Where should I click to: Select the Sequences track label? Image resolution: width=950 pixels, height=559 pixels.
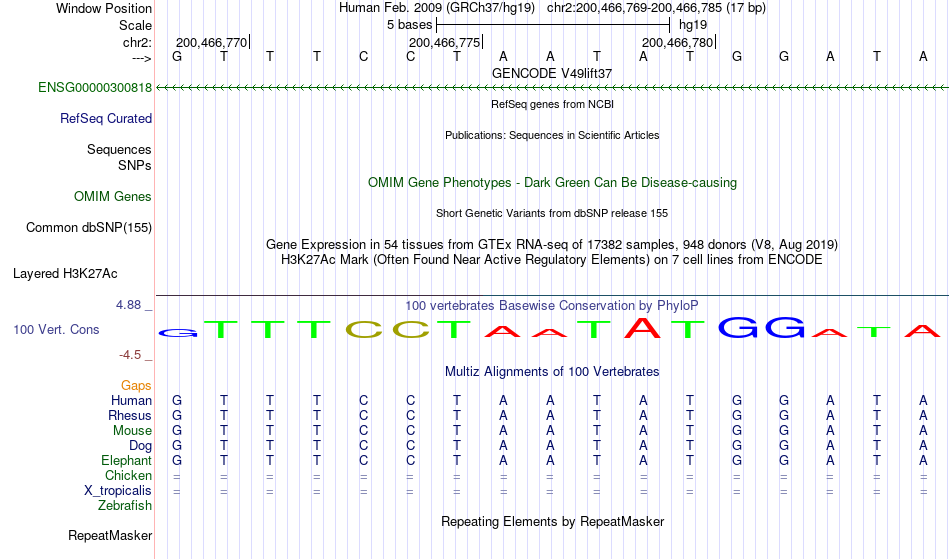(x=119, y=149)
